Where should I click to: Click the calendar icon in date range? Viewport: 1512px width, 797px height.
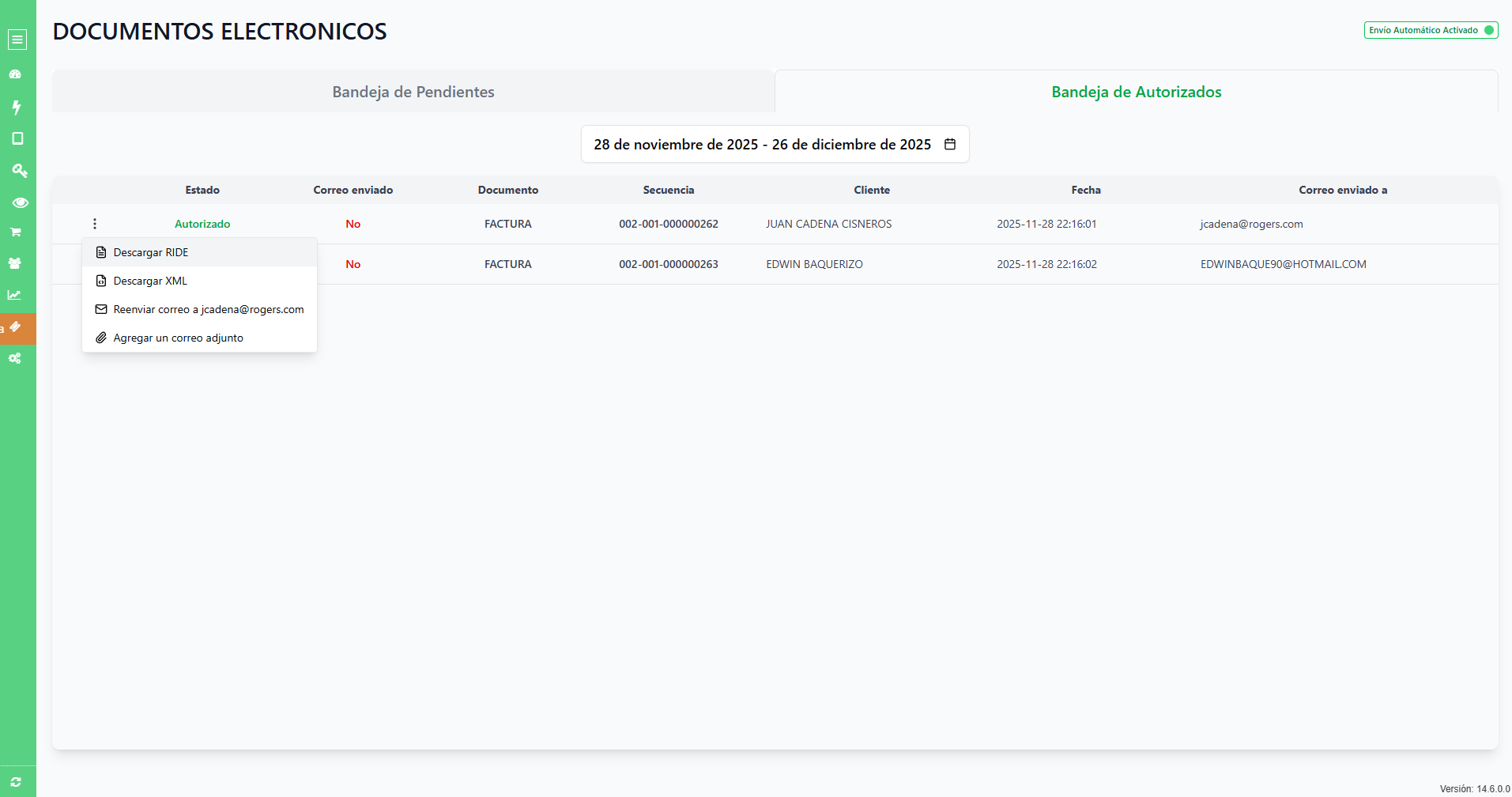[950, 144]
